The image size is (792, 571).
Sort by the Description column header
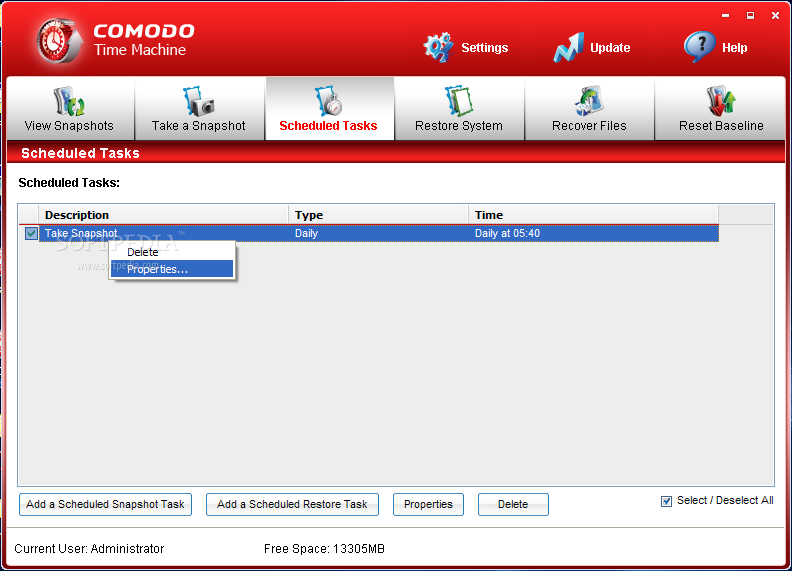(164, 215)
